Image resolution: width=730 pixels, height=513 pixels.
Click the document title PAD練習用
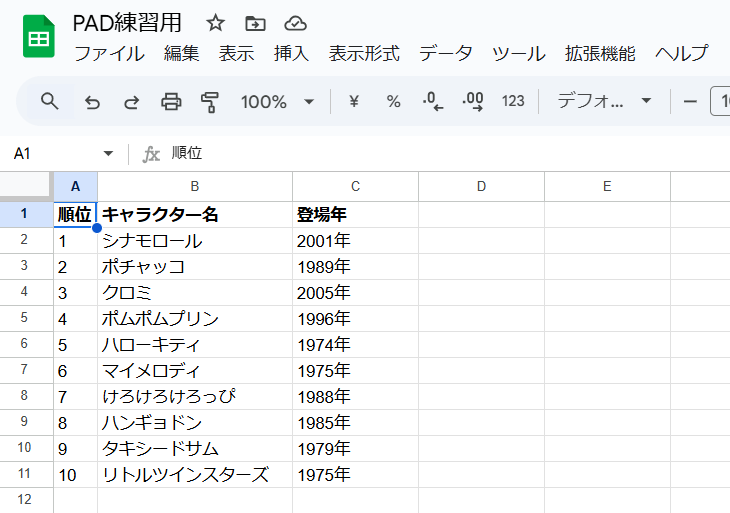tap(127, 23)
